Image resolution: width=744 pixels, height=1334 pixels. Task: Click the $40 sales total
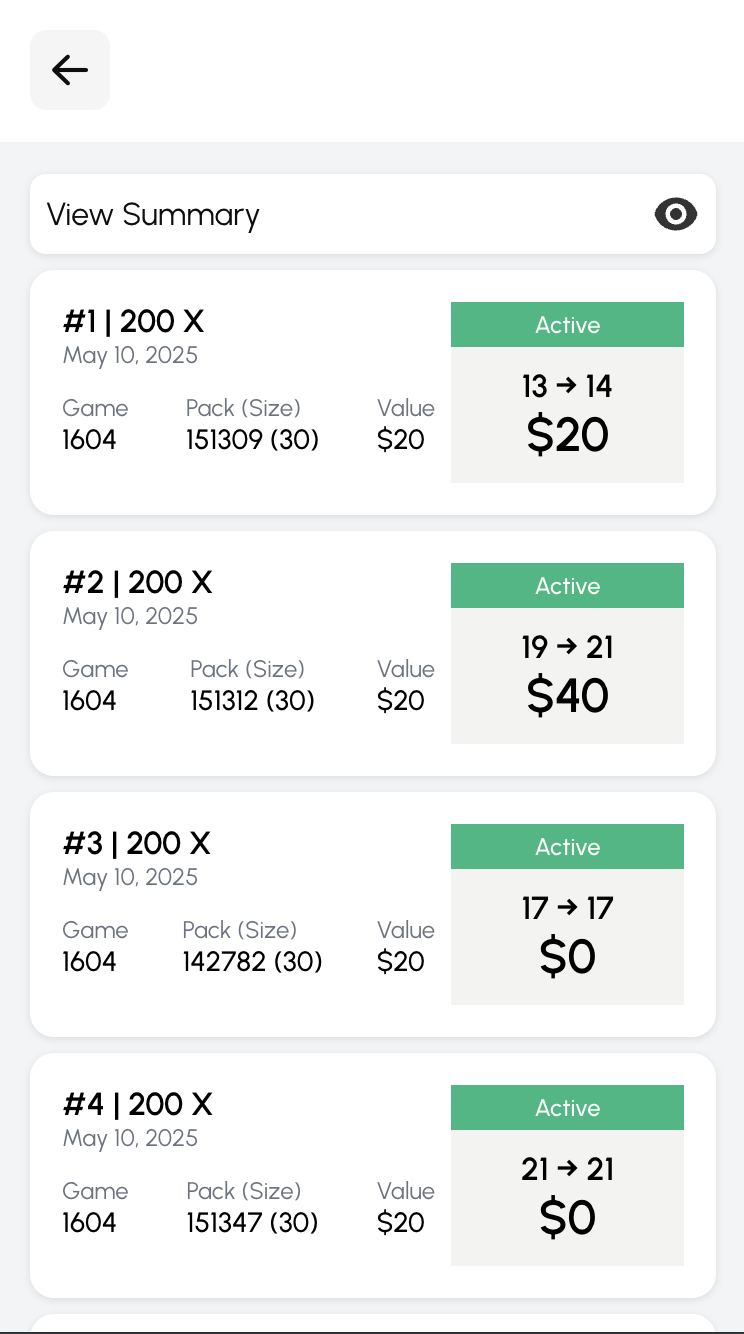click(567, 696)
